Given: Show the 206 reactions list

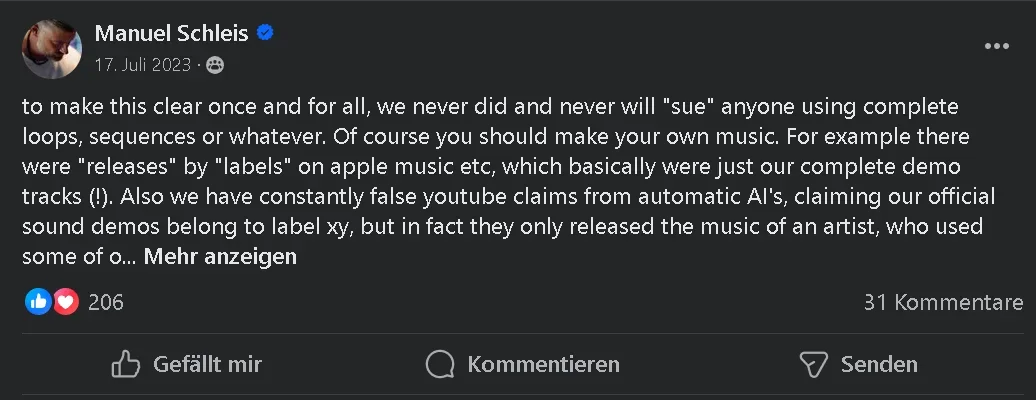Looking at the screenshot, I should click(x=106, y=302).
